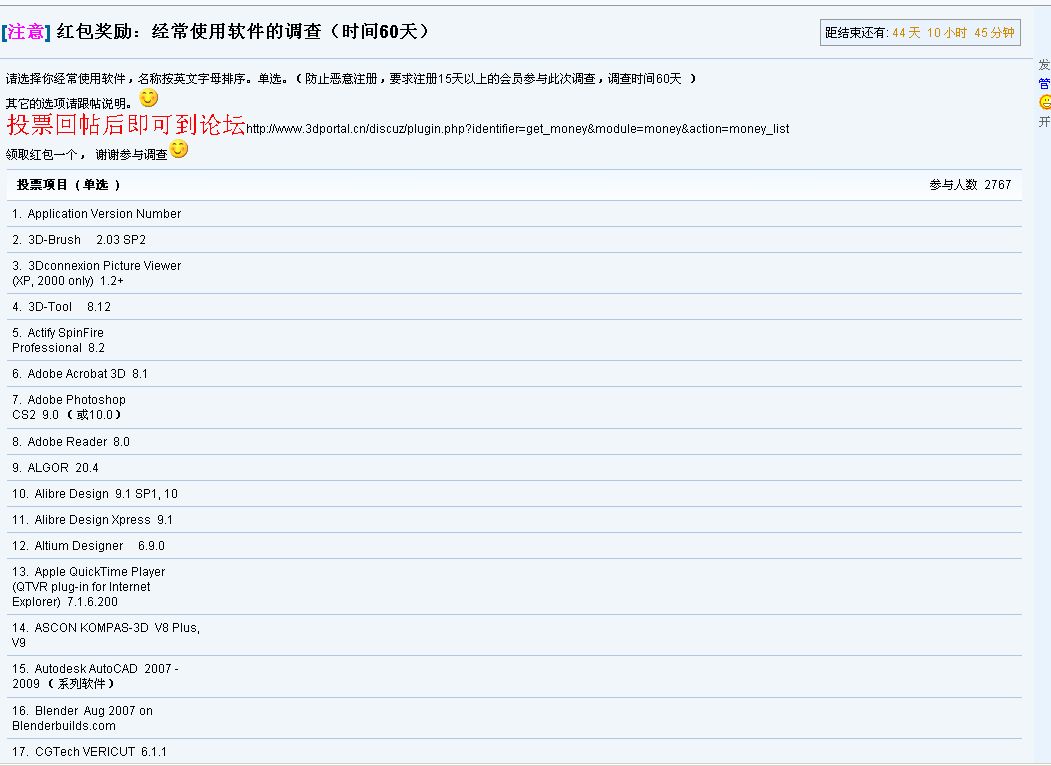The image size is (1051, 766).
Task: Select option 1 Application Version Number
Action: click(x=97, y=214)
